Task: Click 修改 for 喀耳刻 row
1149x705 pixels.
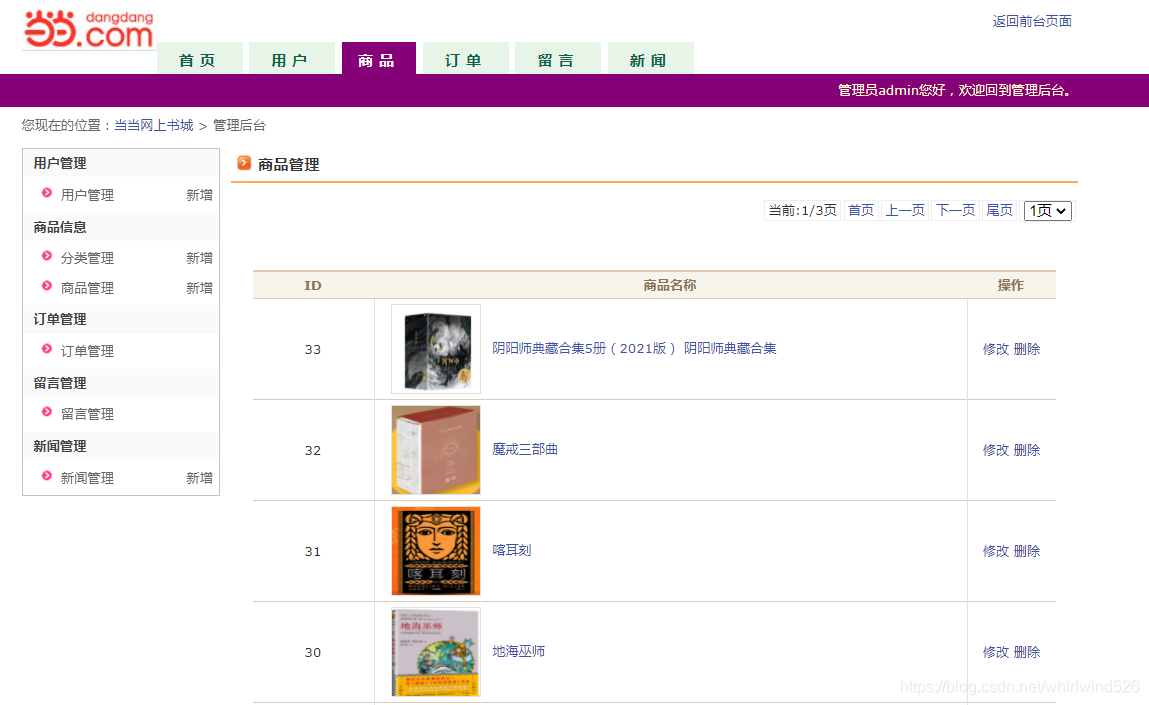Action: 995,551
